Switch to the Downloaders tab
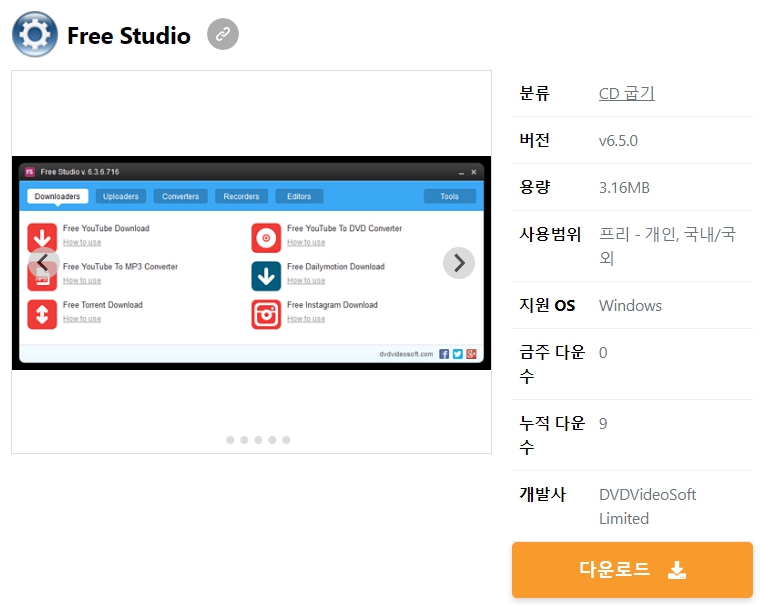Image resolution: width=760 pixels, height=612 pixels. pyautogui.click(x=57, y=196)
